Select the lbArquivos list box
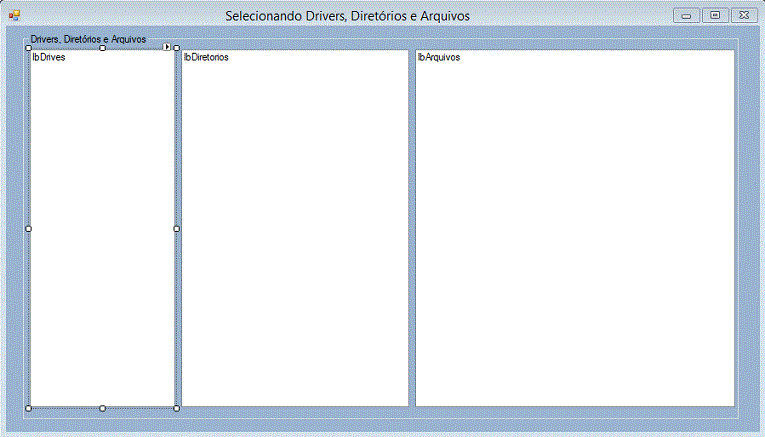Image resolution: width=765 pixels, height=437 pixels. tap(575, 230)
